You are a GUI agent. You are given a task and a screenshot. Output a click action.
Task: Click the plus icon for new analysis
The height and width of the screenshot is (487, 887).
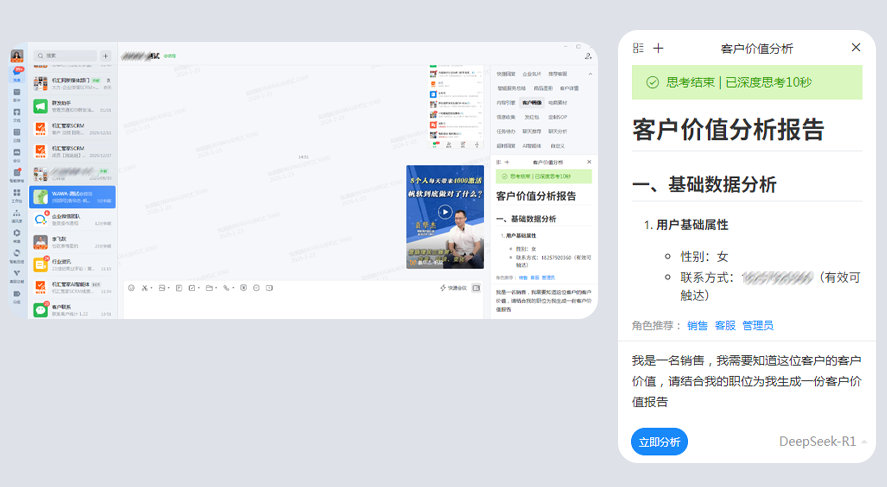[658, 48]
